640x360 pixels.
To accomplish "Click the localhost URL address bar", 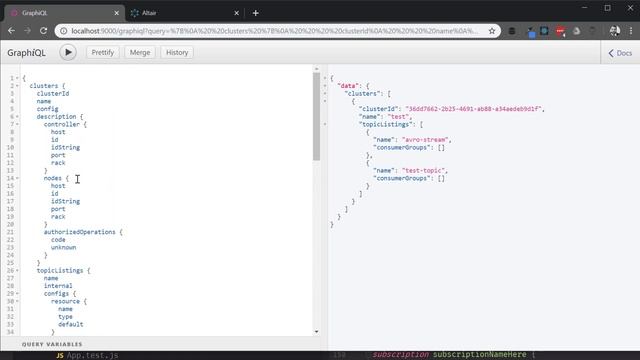I will (x=274, y=31).
